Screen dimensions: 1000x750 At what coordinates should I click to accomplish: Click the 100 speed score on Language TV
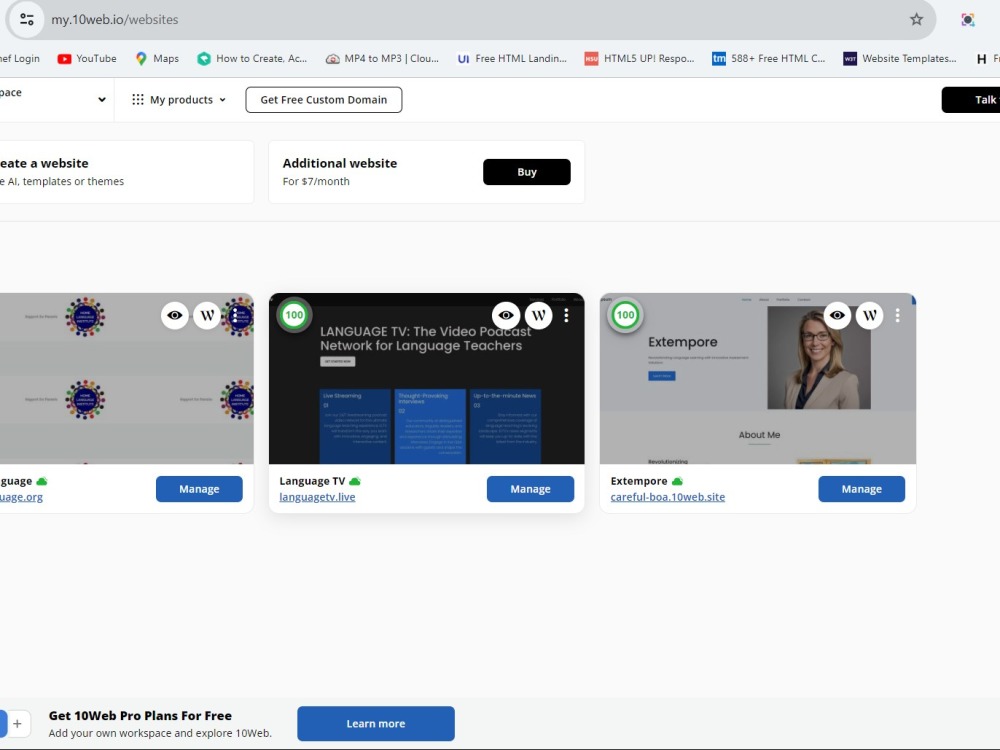pos(294,315)
